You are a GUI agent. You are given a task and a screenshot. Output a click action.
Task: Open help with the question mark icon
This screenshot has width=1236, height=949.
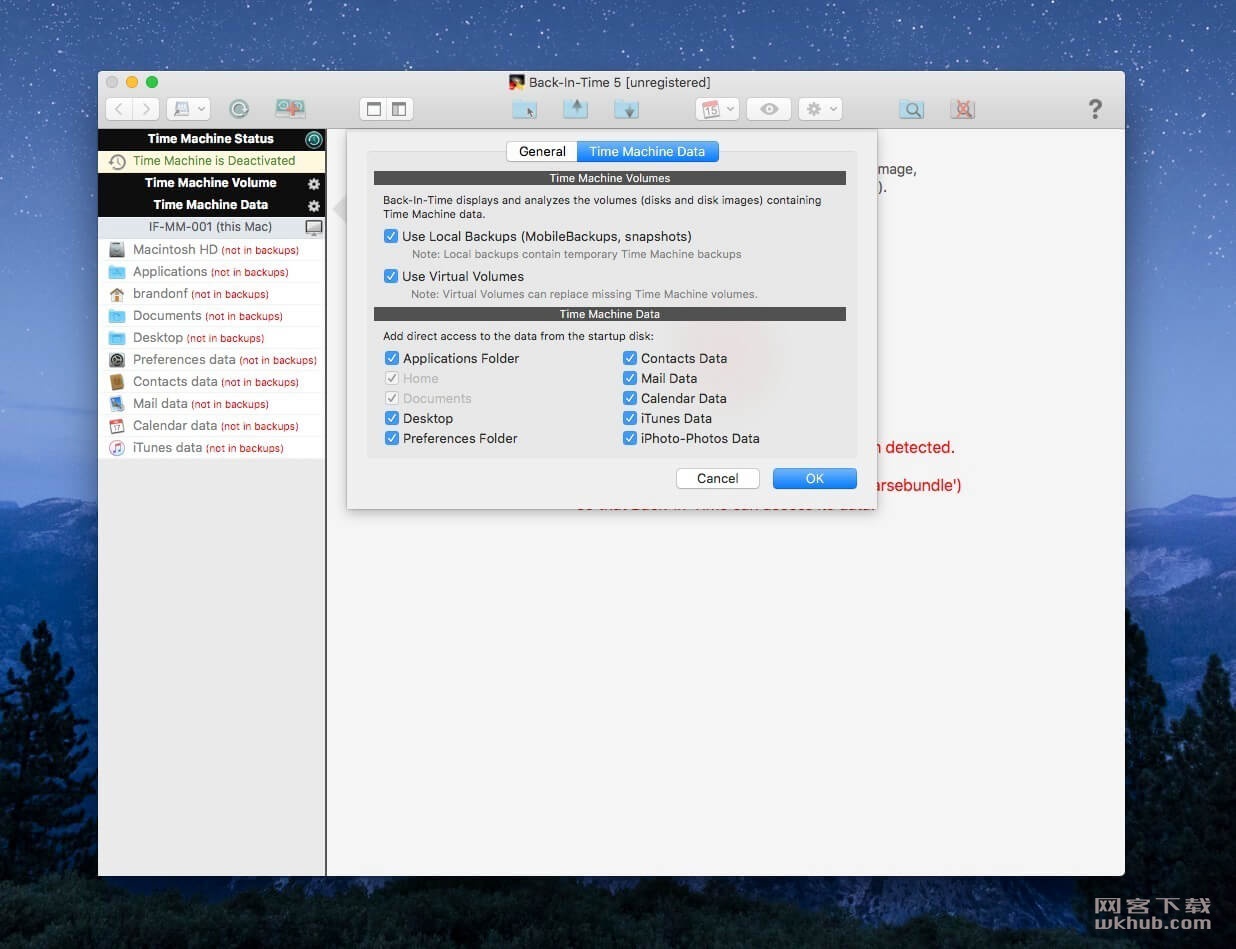pyautogui.click(x=1095, y=109)
